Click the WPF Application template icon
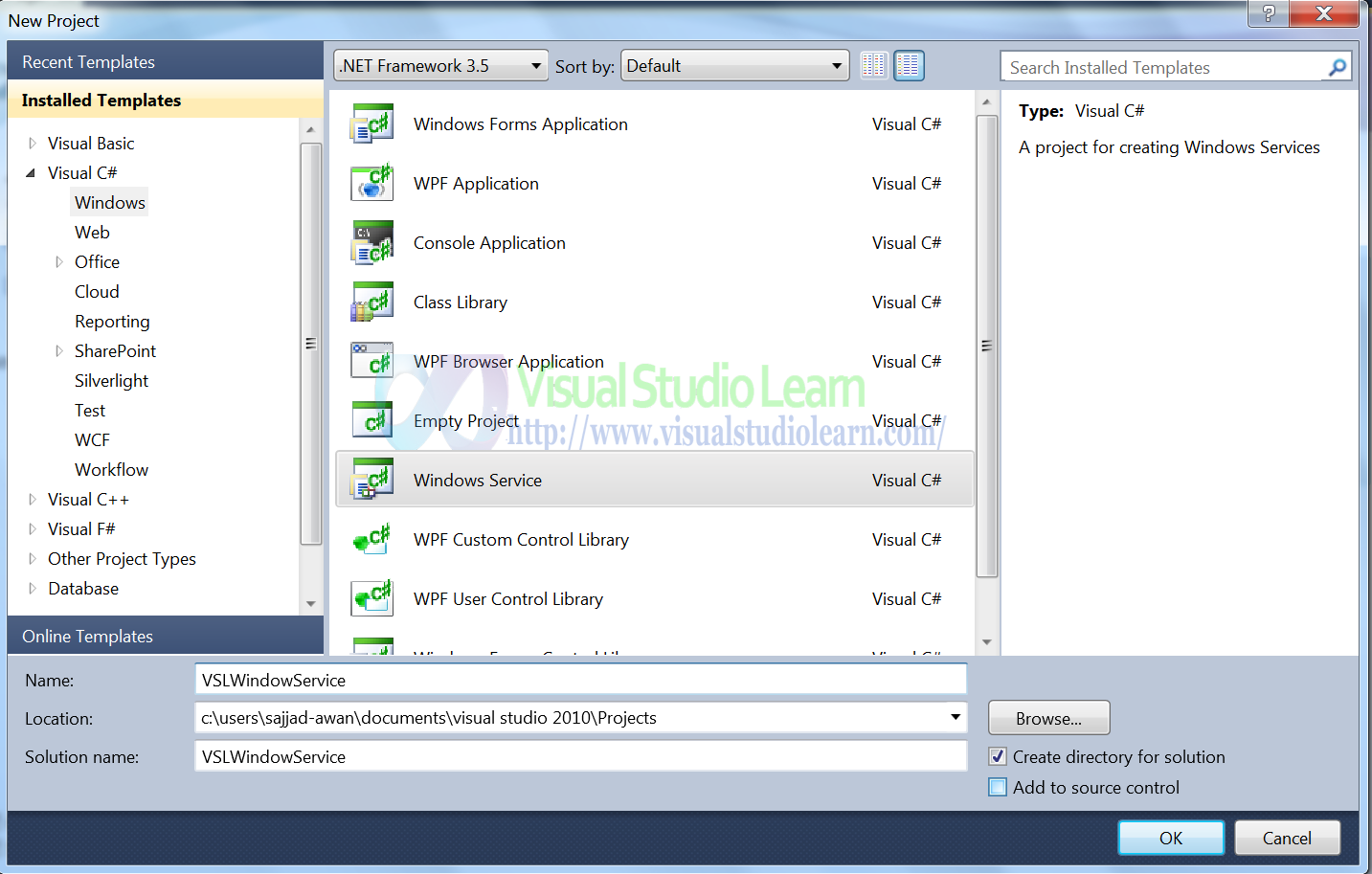The width and height of the screenshot is (1372, 874). click(371, 184)
